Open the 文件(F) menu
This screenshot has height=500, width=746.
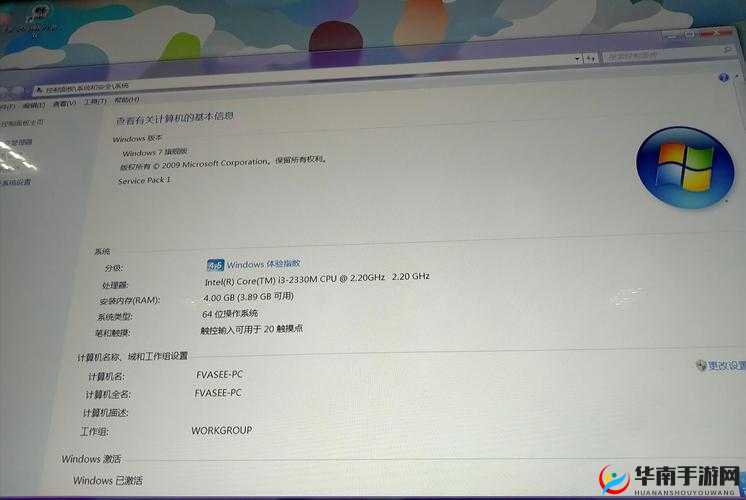tap(7, 107)
